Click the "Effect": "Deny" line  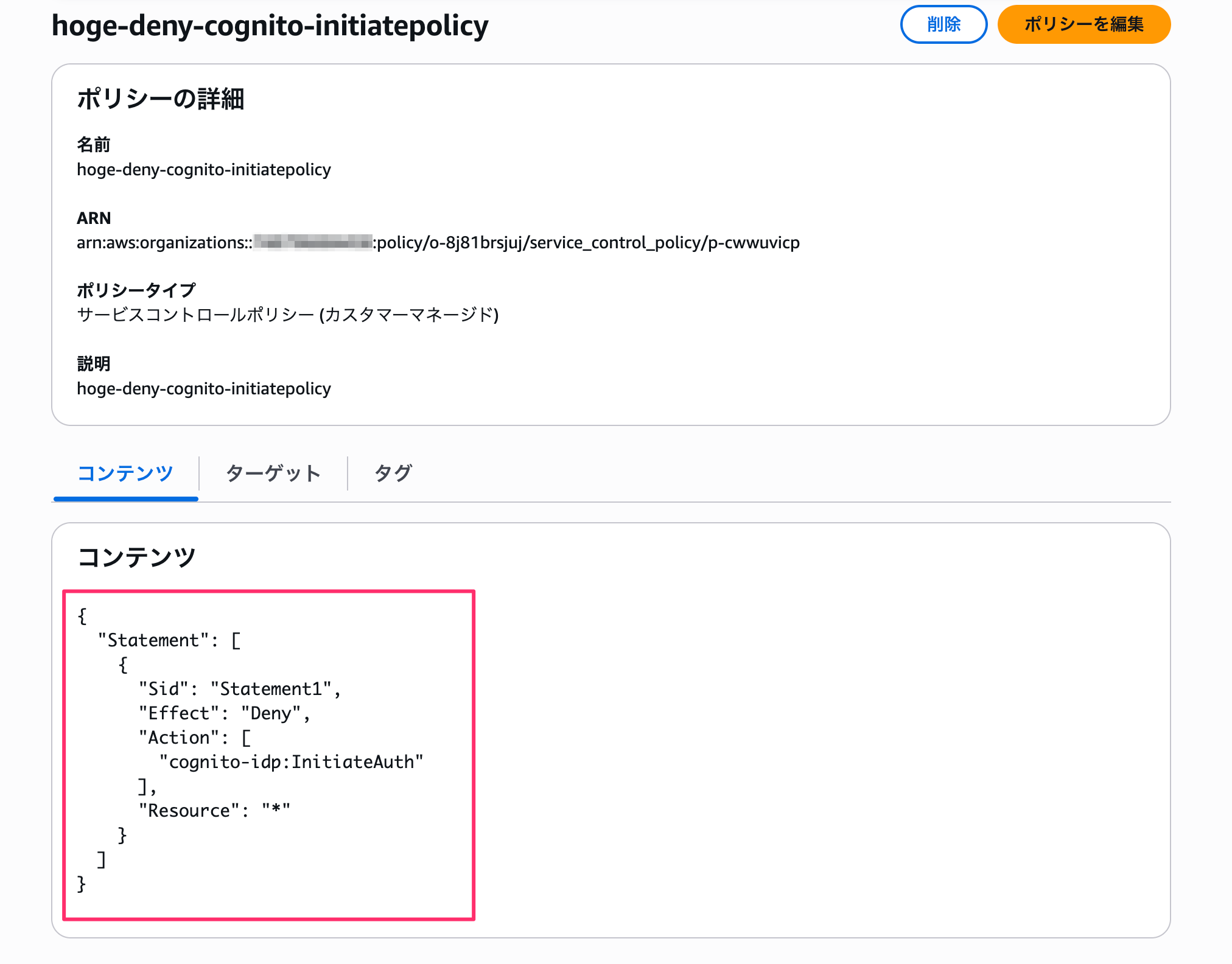click(x=224, y=713)
